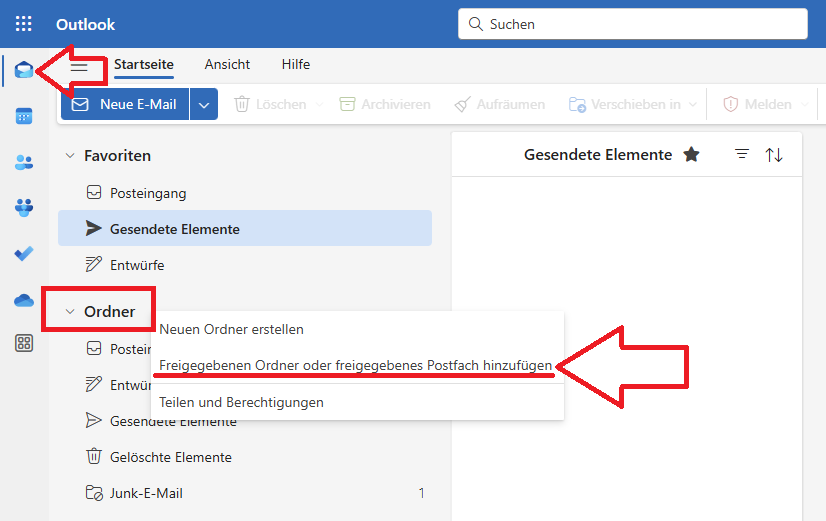Click the Junk-E-Mail unread count 1

421,493
